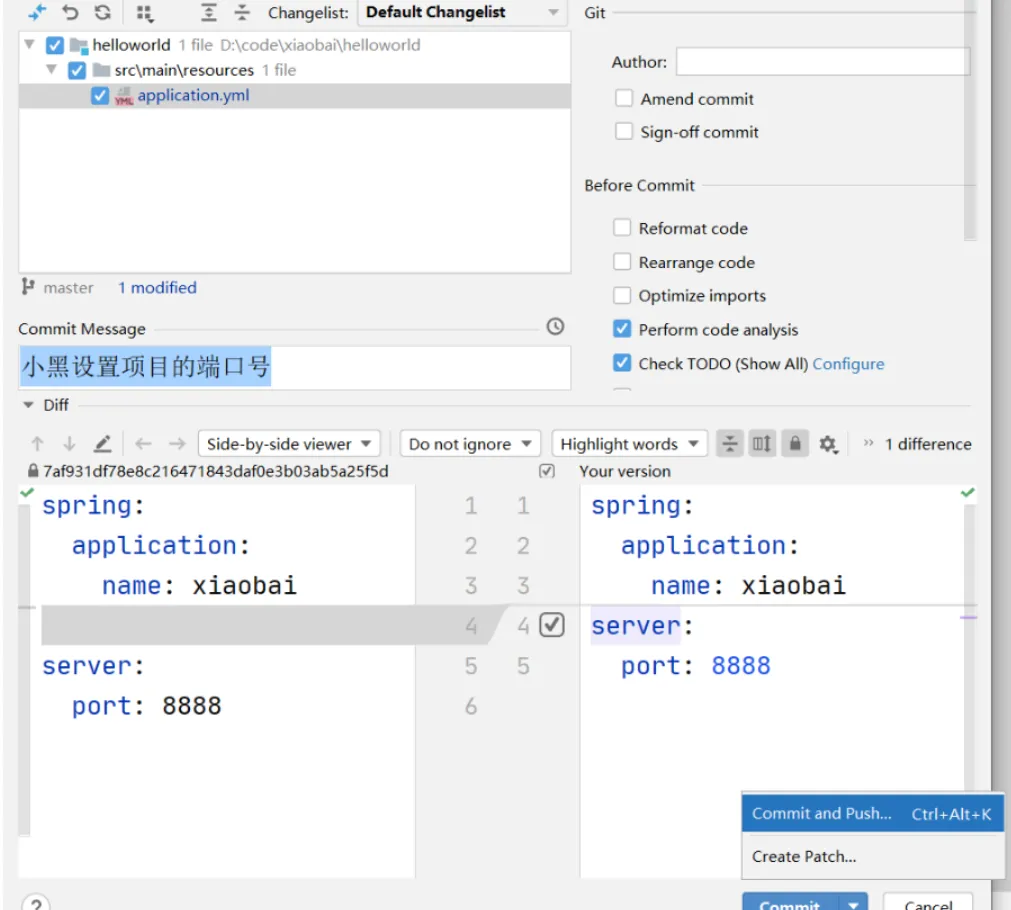The height and width of the screenshot is (910, 1011).
Task: Open diff settings gear icon
Action: coord(829,444)
